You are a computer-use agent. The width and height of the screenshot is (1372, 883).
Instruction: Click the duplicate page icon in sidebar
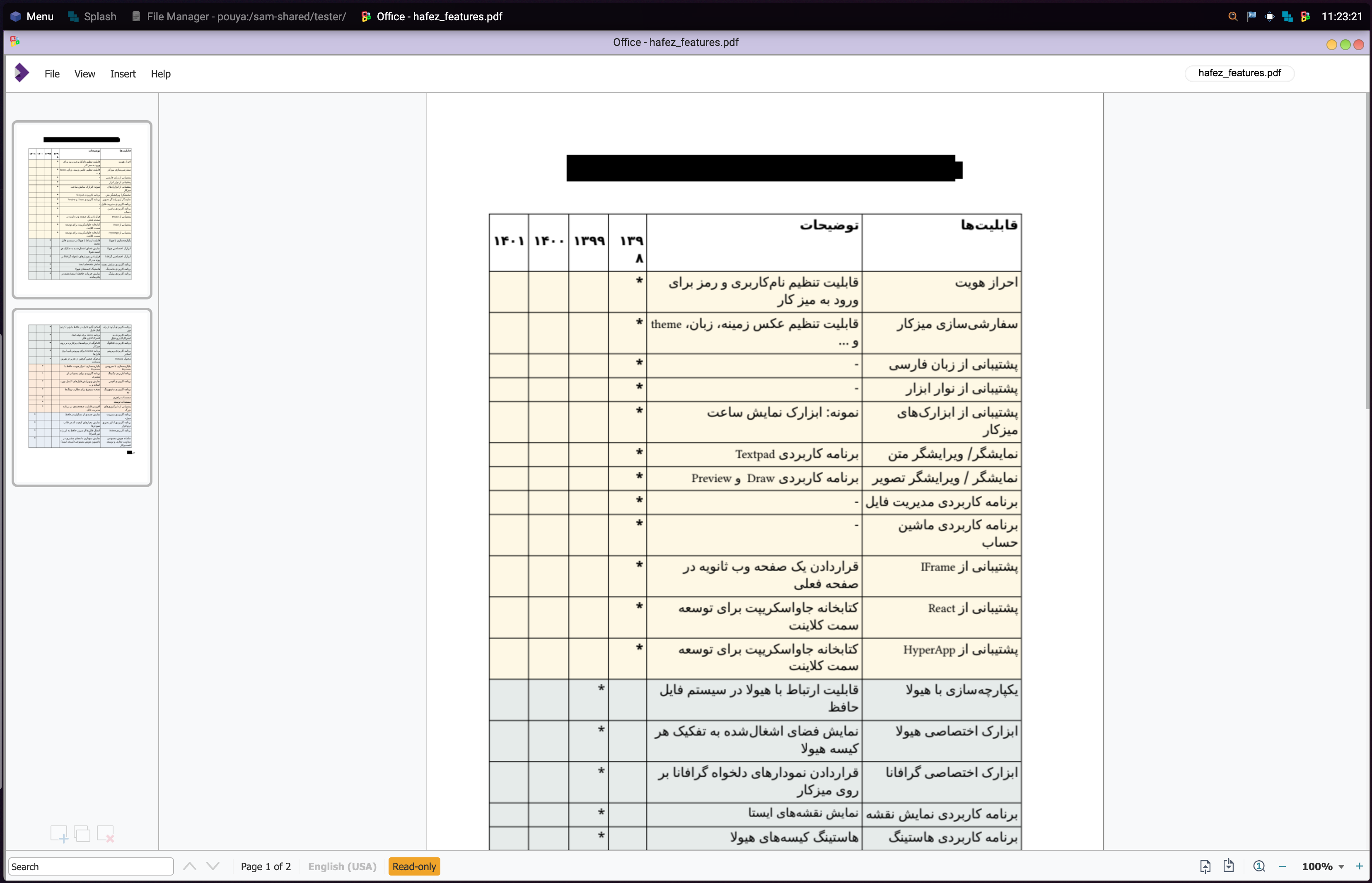[82, 834]
